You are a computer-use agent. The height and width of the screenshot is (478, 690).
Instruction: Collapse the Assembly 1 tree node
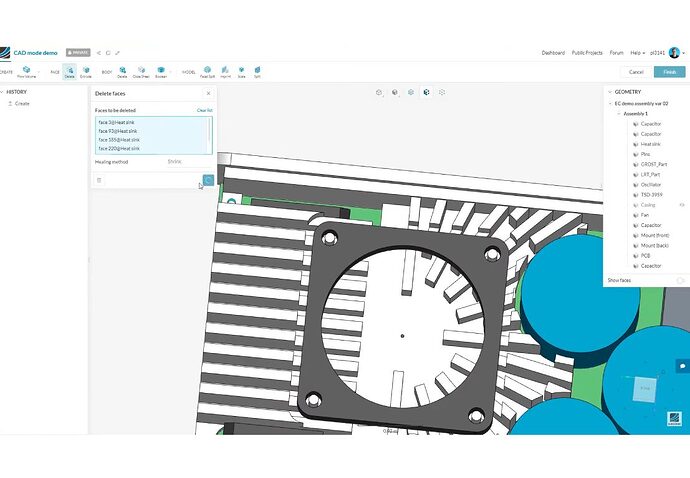619,114
